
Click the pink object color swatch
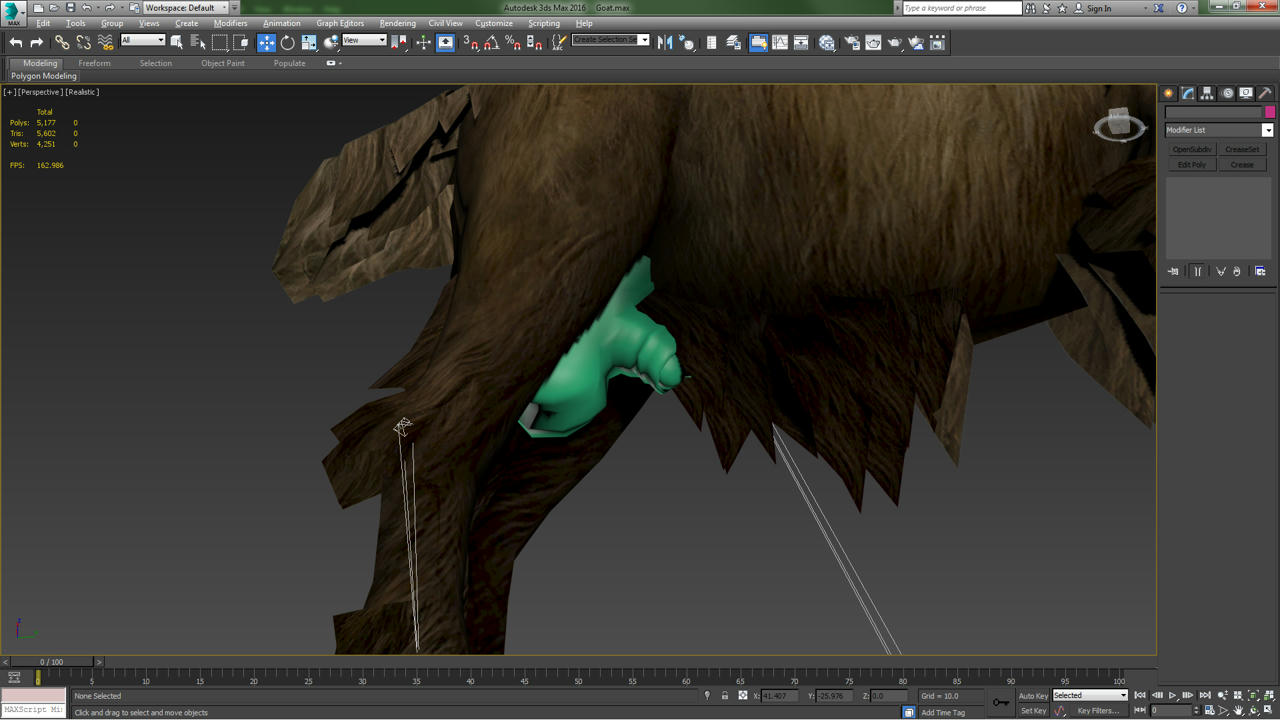[x=1270, y=112]
